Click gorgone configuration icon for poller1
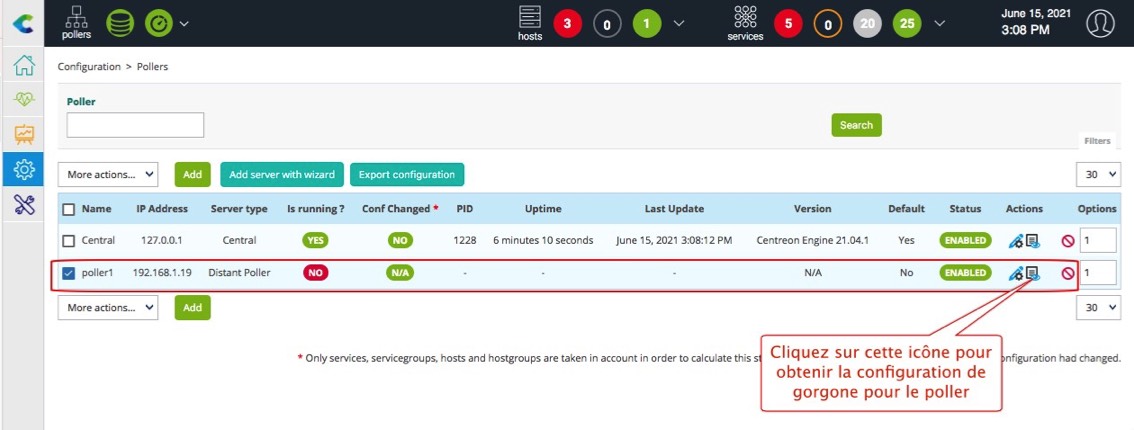This screenshot has width=1134, height=430. [1032, 273]
